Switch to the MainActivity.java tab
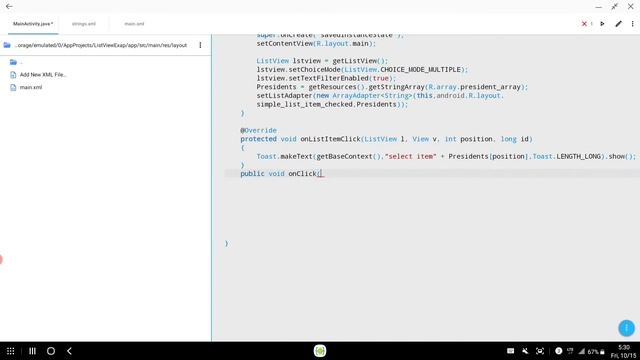This screenshot has height=360, width=640. point(33,24)
